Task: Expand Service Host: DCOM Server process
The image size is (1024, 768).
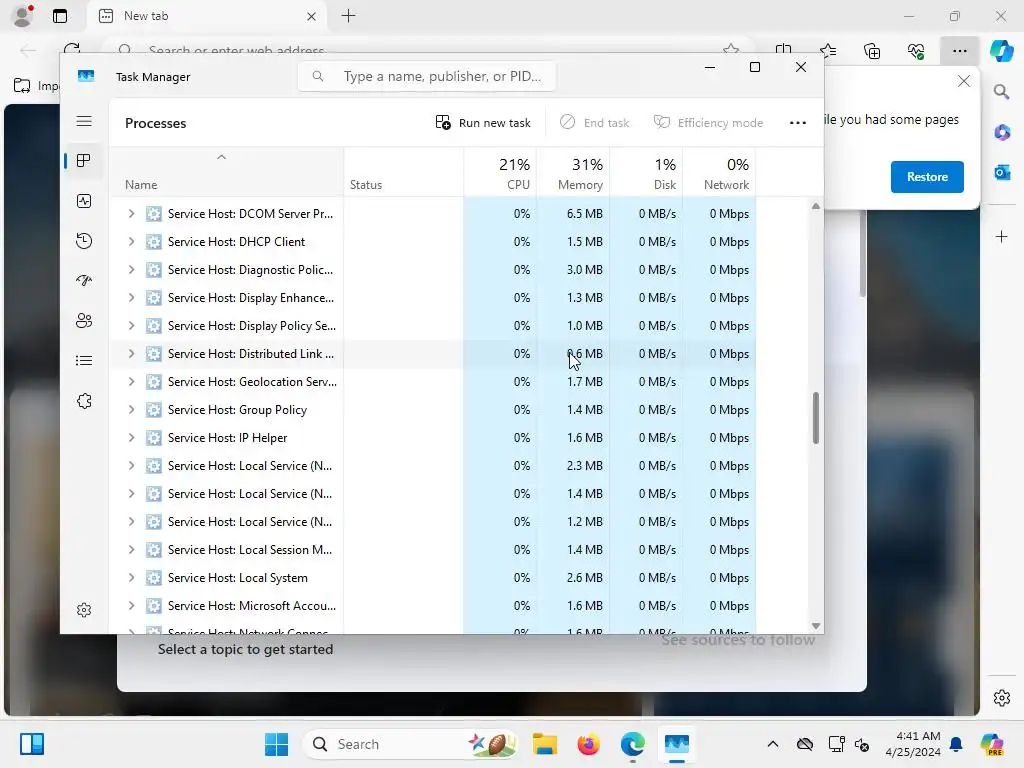Action: [x=131, y=214]
